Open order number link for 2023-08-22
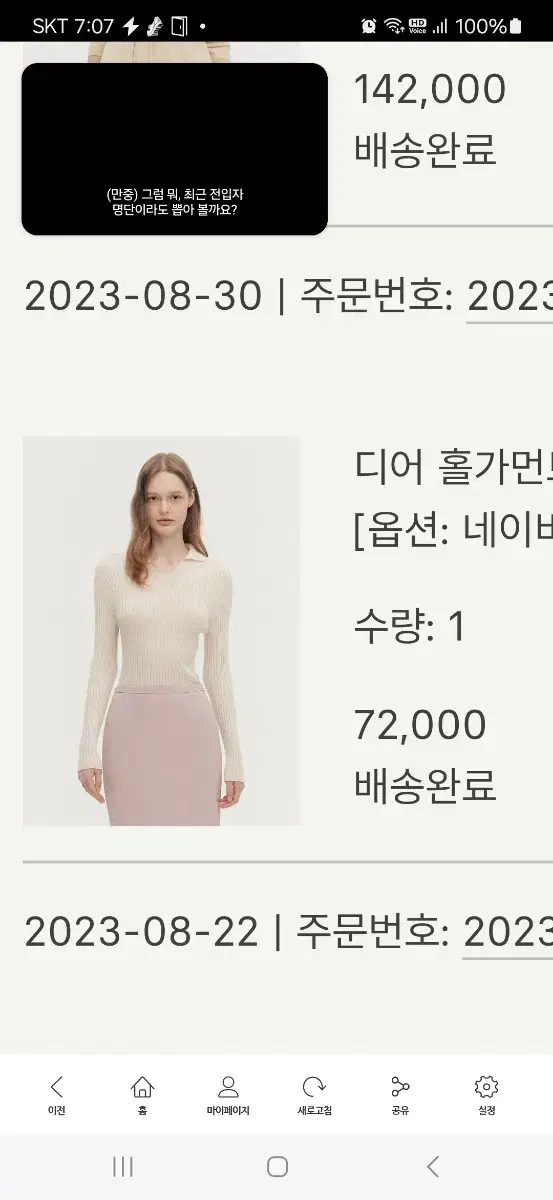 (x=507, y=933)
